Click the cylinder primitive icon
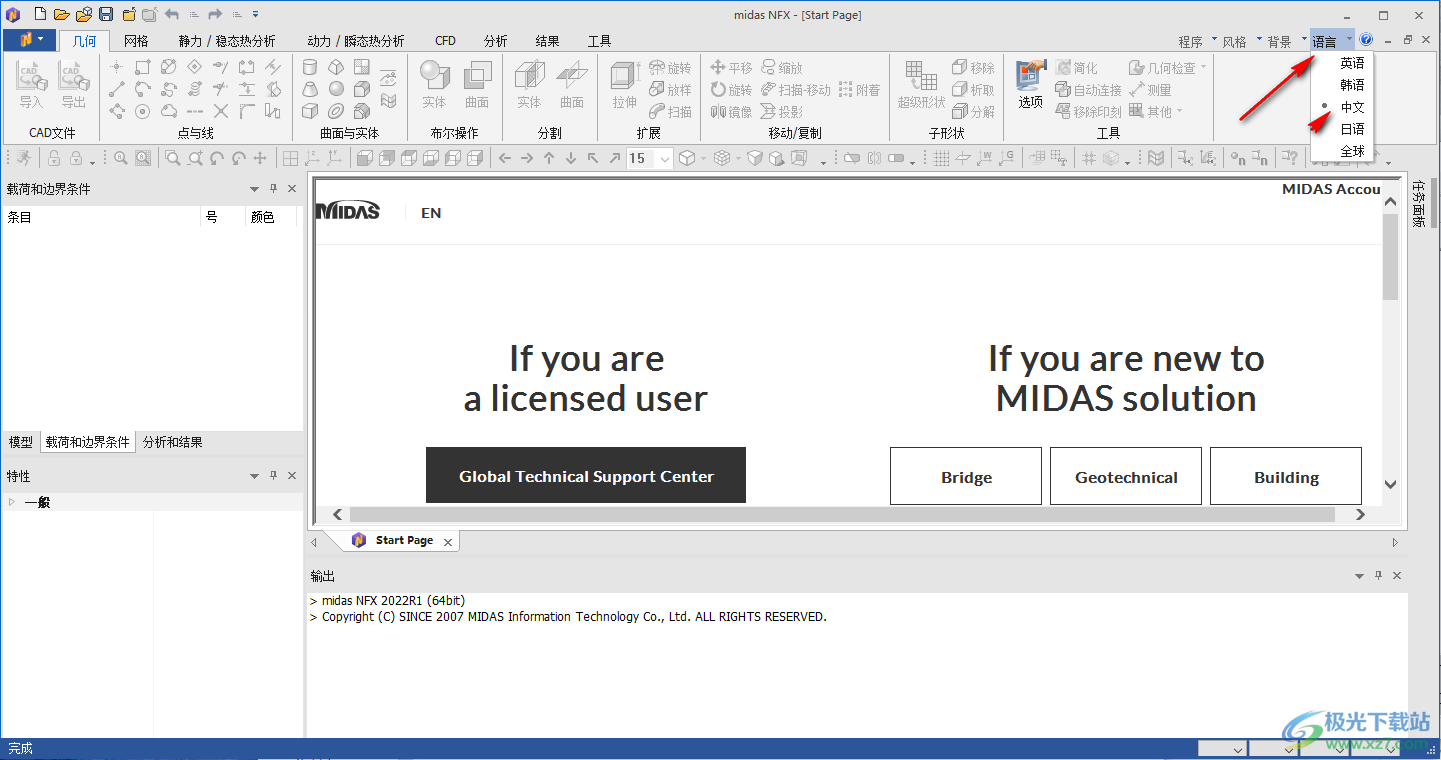 pos(310,67)
